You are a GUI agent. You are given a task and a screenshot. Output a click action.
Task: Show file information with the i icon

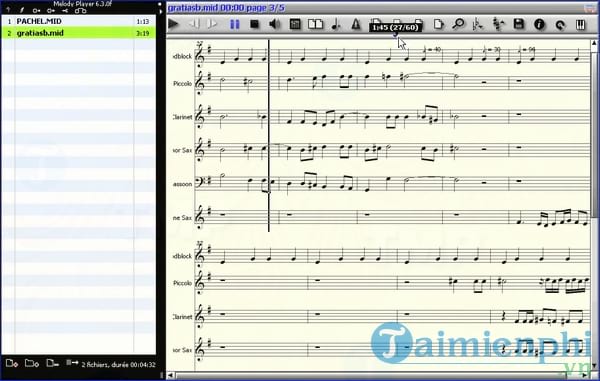coord(539,24)
